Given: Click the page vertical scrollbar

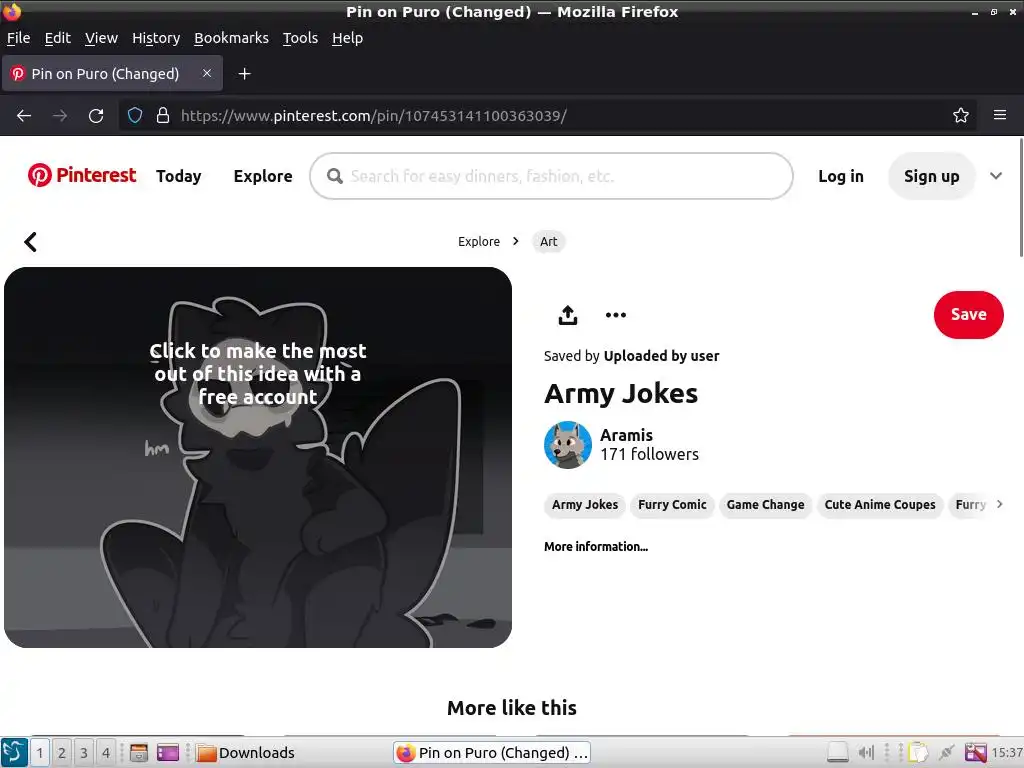Looking at the screenshot, I should point(1021,197).
